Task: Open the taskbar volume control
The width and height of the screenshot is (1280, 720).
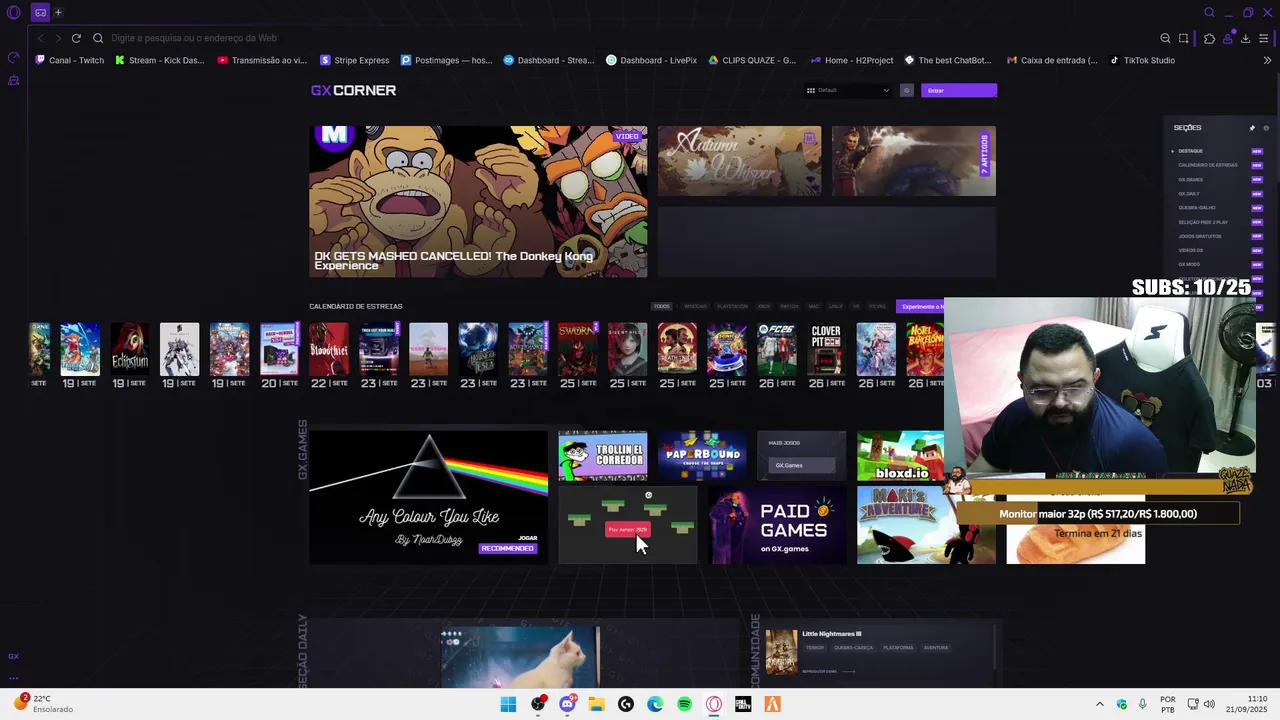Action: [x=1209, y=704]
